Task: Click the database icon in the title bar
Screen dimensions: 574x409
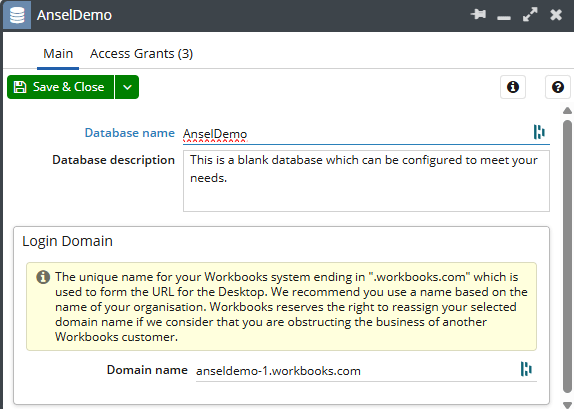Action: pyautogui.click(x=17, y=15)
